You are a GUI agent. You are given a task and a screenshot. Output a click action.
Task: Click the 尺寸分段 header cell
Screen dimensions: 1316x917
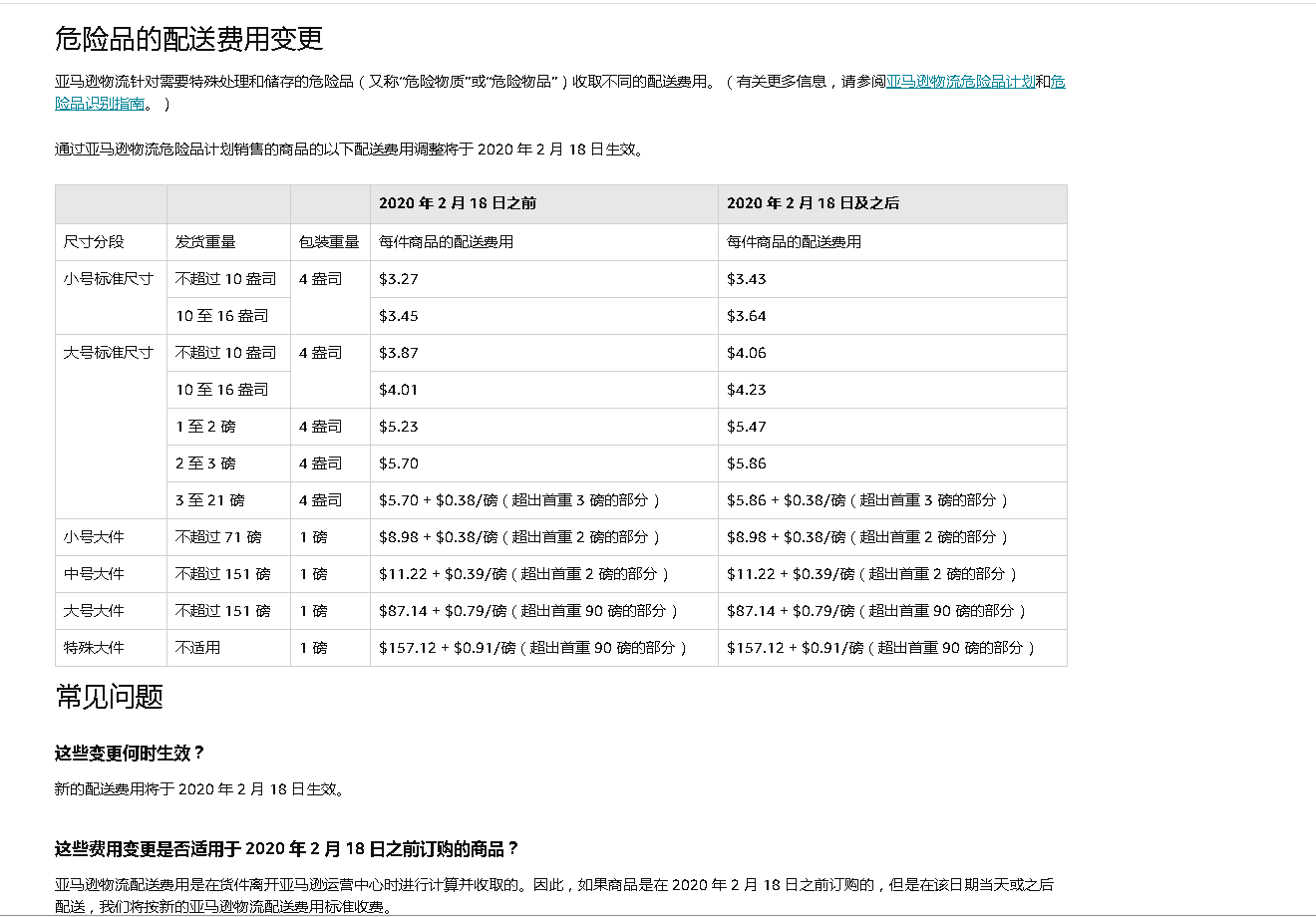111,242
